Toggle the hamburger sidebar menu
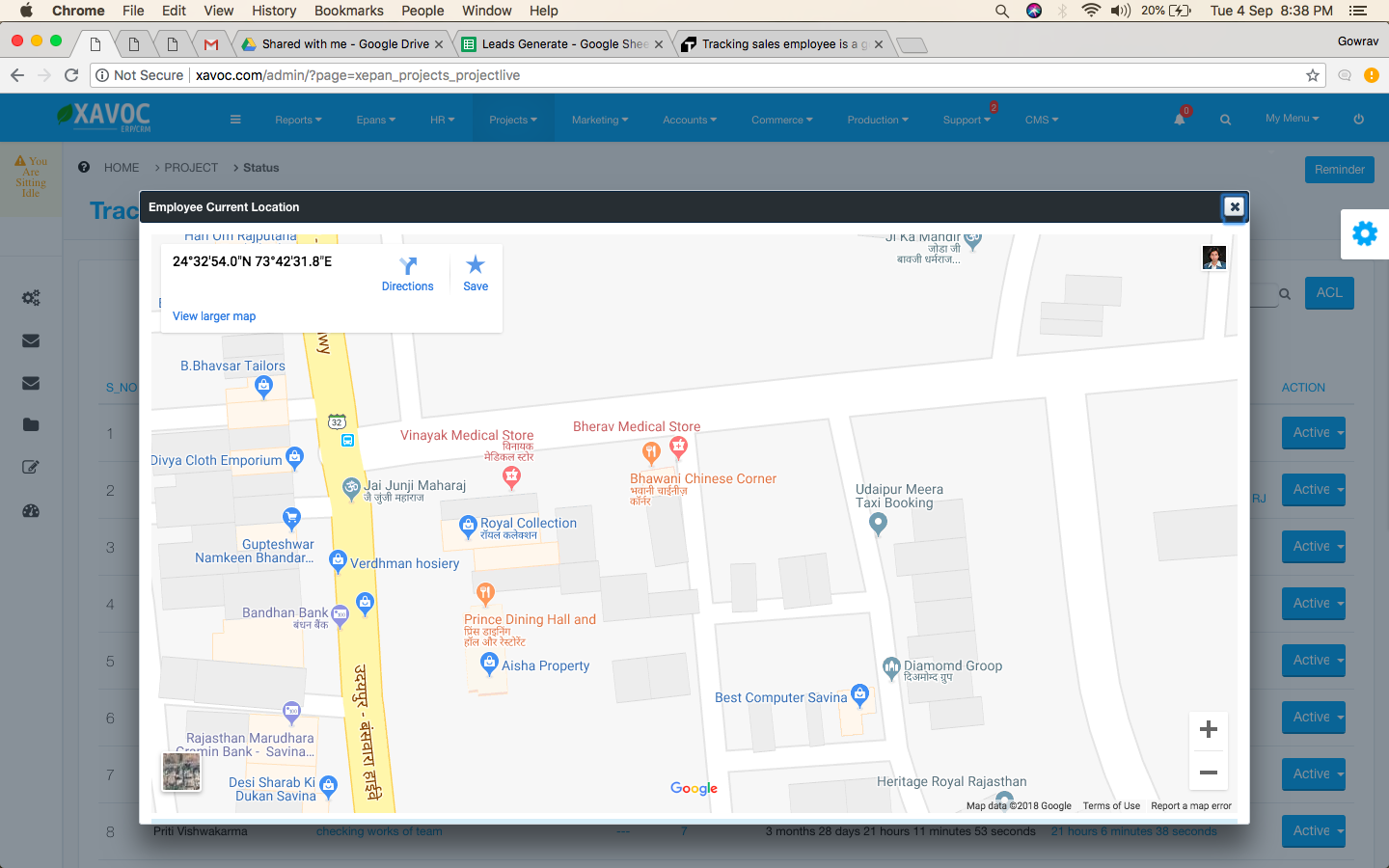Image resolution: width=1389 pixels, height=868 pixels. [x=235, y=120]
